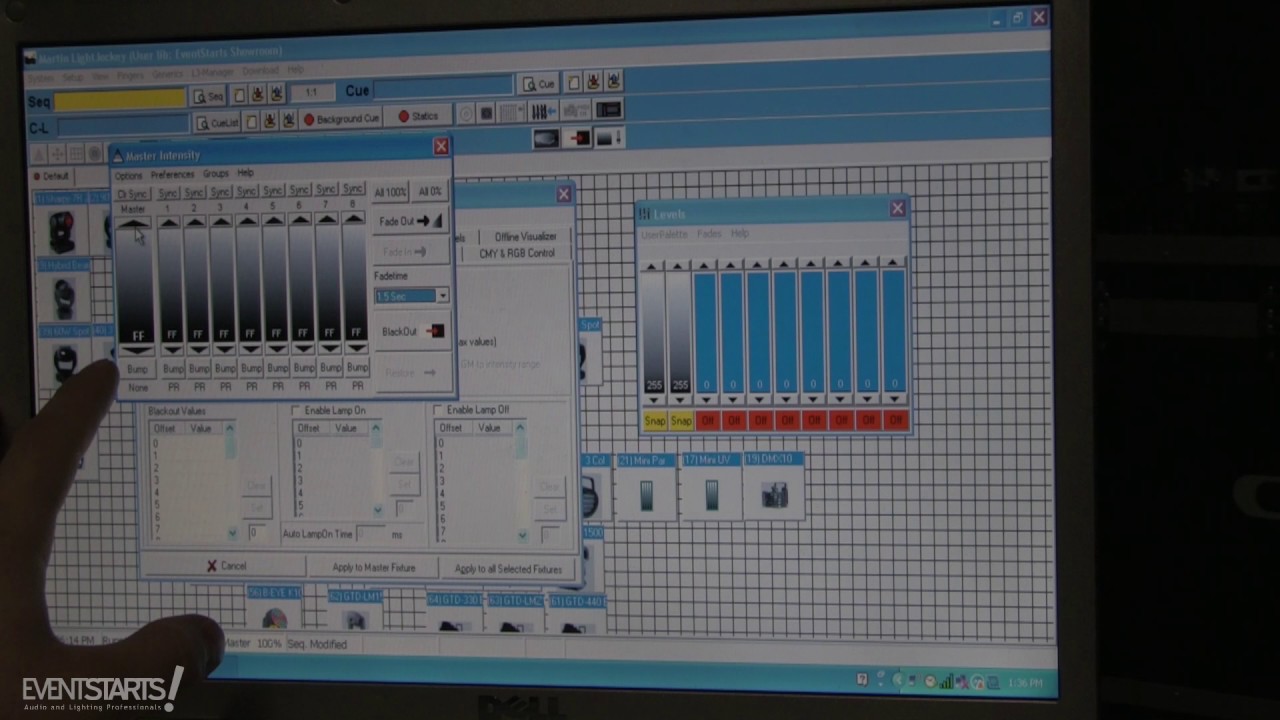The image size is (1280, 720).
Task: Toggle Sync button above submaster 4
Action: [246, 191]
